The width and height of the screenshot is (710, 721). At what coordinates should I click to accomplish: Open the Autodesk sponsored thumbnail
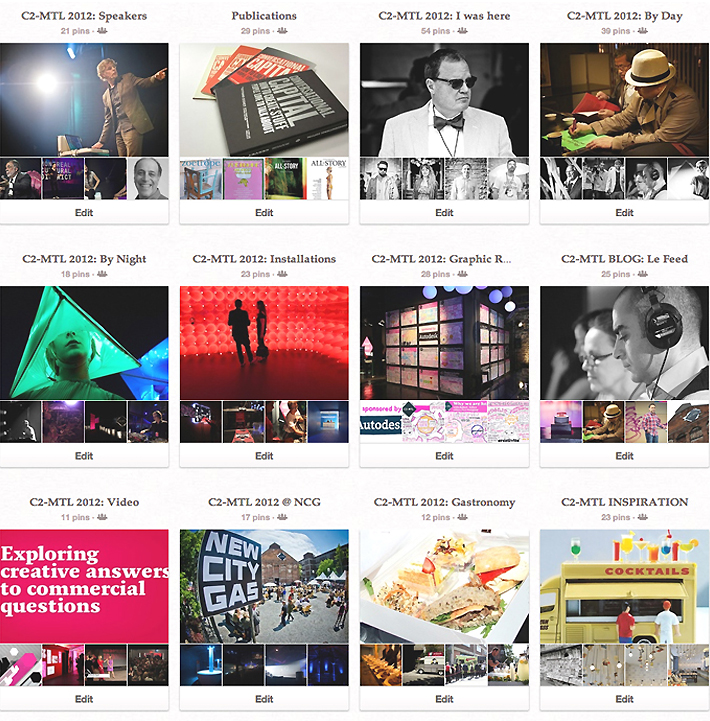[x=381, y=422]
